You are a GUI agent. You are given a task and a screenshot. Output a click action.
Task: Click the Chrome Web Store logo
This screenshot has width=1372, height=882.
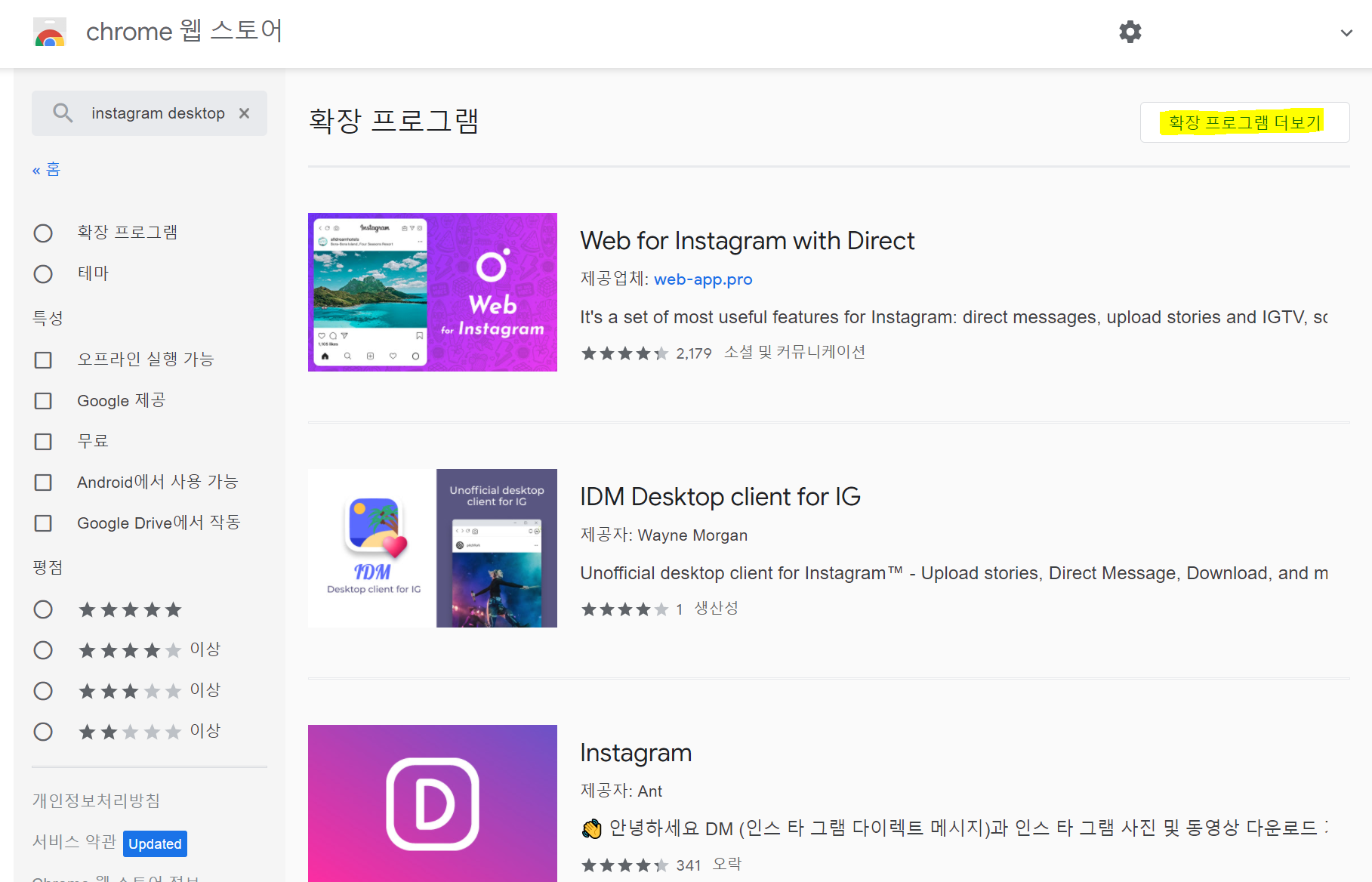(x=50, y=32)
